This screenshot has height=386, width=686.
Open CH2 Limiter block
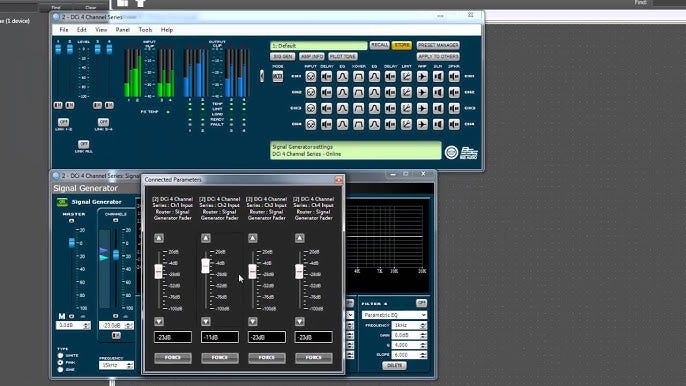[406, 92]
